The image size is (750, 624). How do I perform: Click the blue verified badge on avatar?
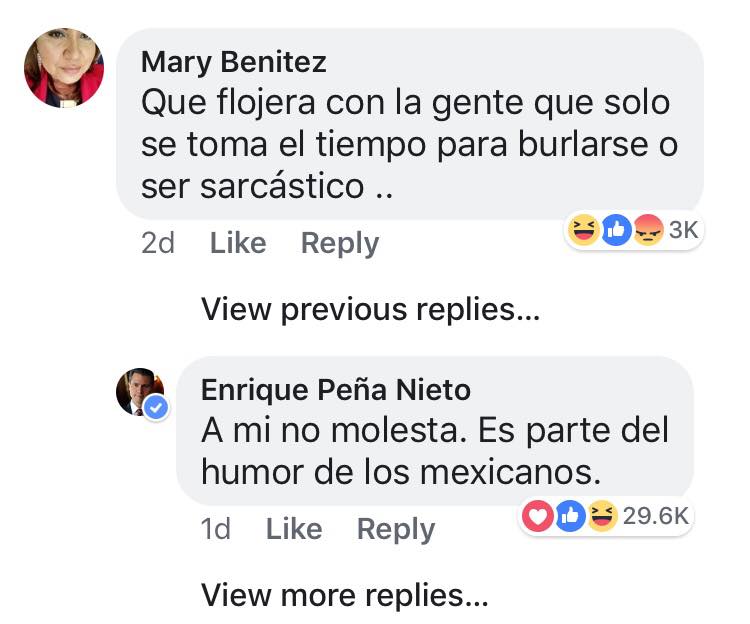155,408
